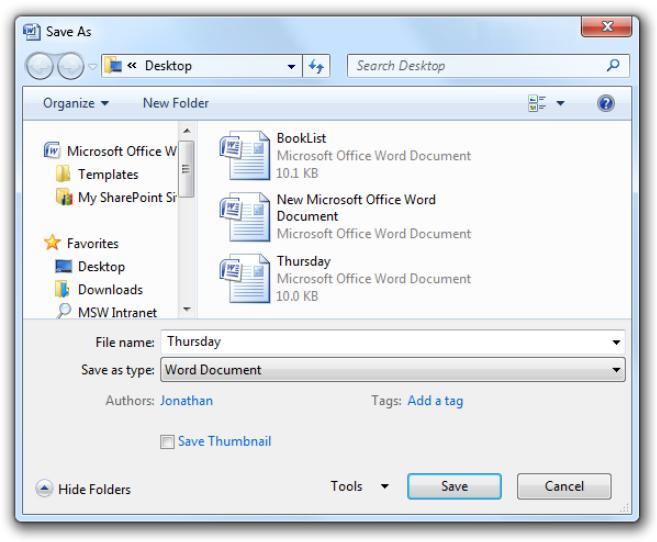Viewport: 657px width, 542px height.
Task: Select the BookList document icon
Action: point(245,155)
